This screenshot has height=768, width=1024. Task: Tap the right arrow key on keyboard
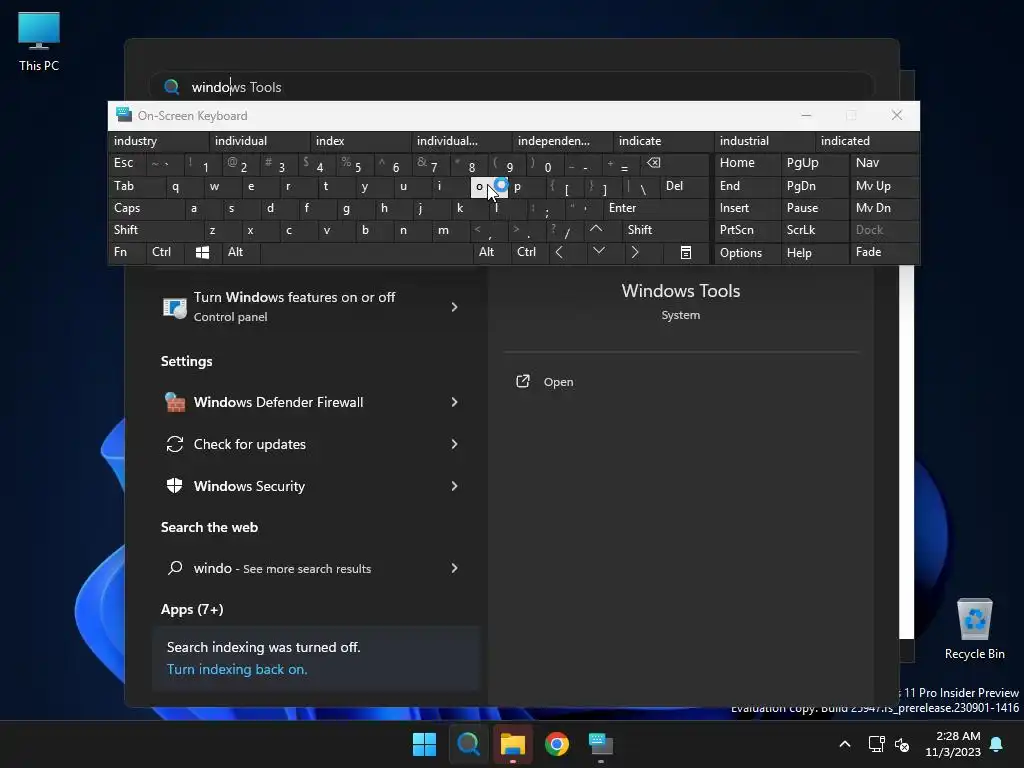pyautogui.click(x=635, y=252)
